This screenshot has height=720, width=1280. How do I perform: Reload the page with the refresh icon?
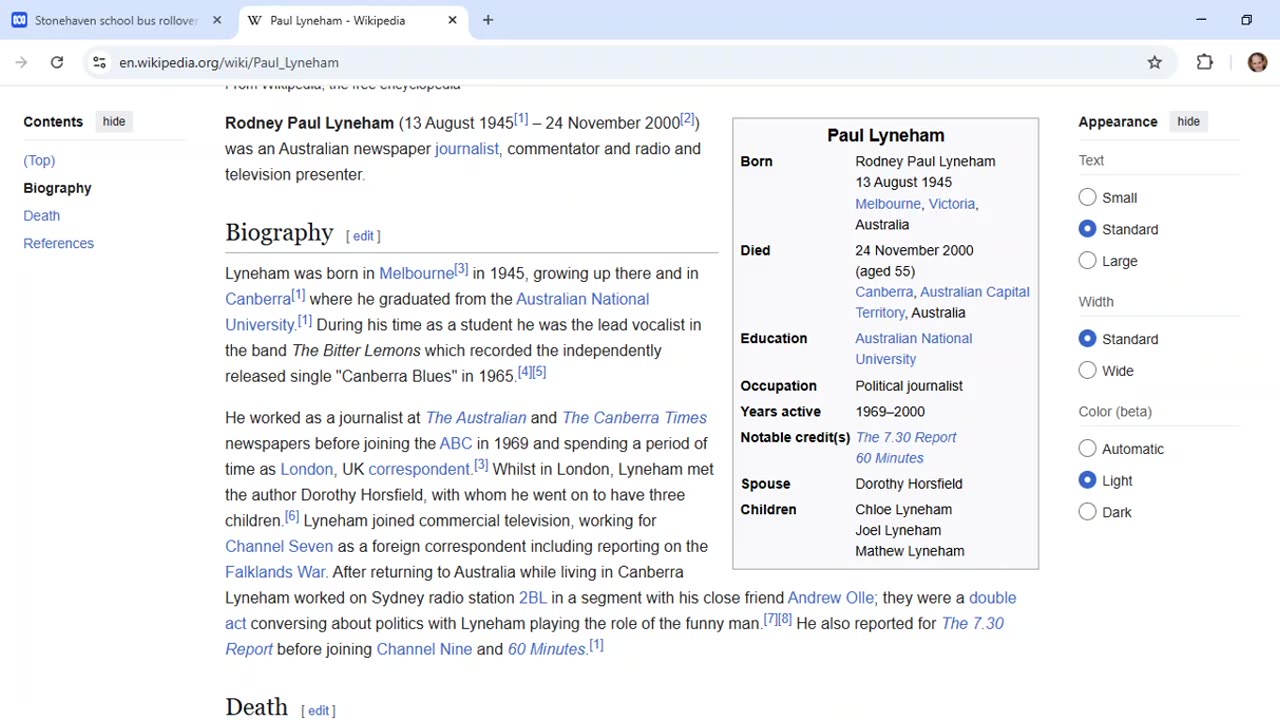(57, 62)
